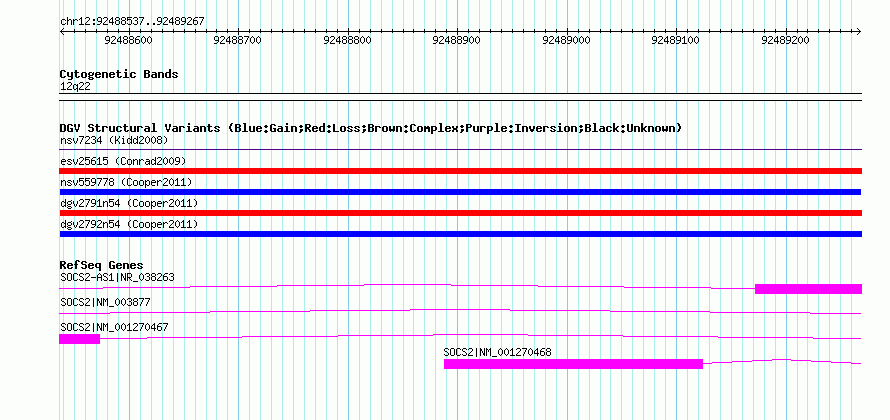Select the 12q22 cytogenetic band label
This screenshot has width=890, height=420.
(x=75, y=87)
